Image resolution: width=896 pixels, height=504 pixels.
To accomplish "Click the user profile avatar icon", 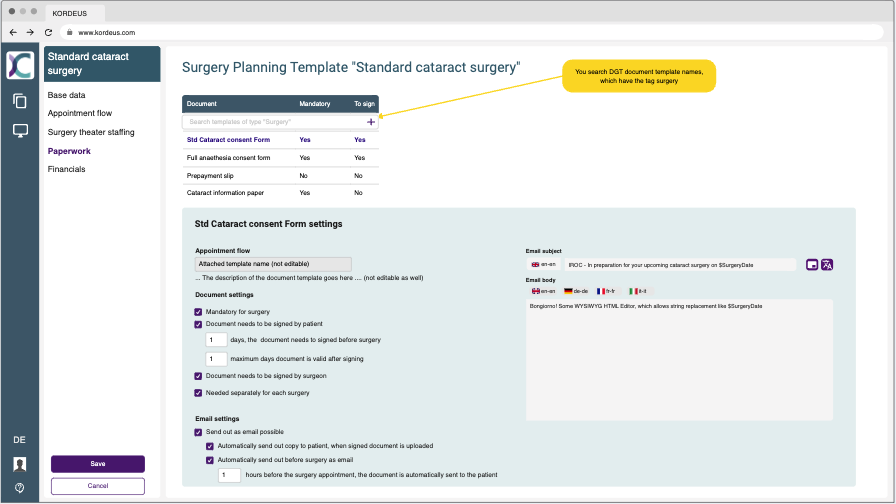I will click(x=20, y=464).
